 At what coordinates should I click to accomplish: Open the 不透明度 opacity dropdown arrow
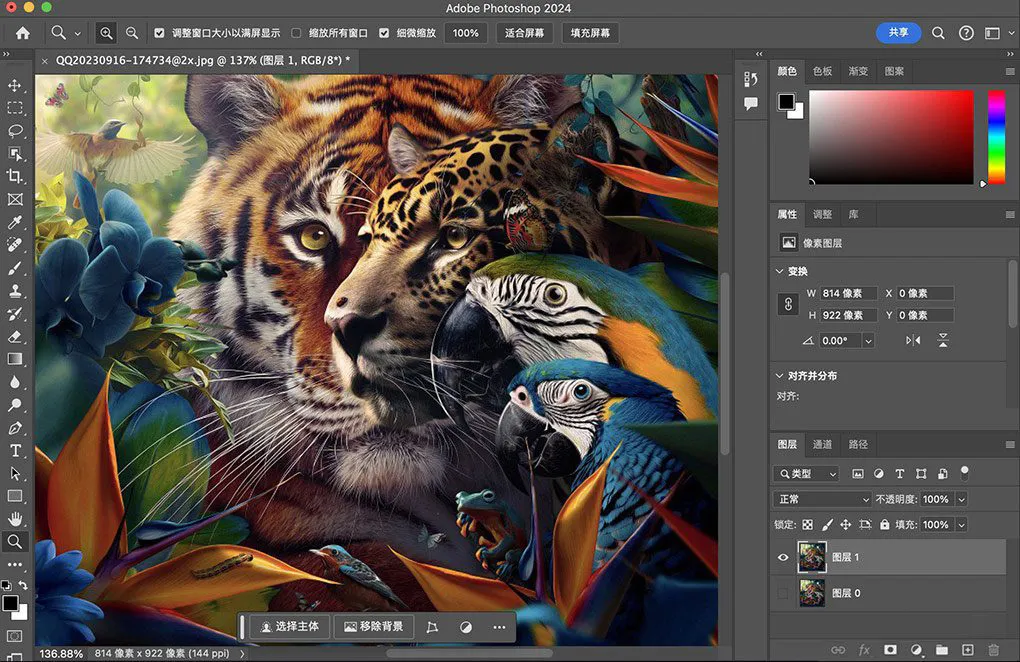click(x=961, y=499)
